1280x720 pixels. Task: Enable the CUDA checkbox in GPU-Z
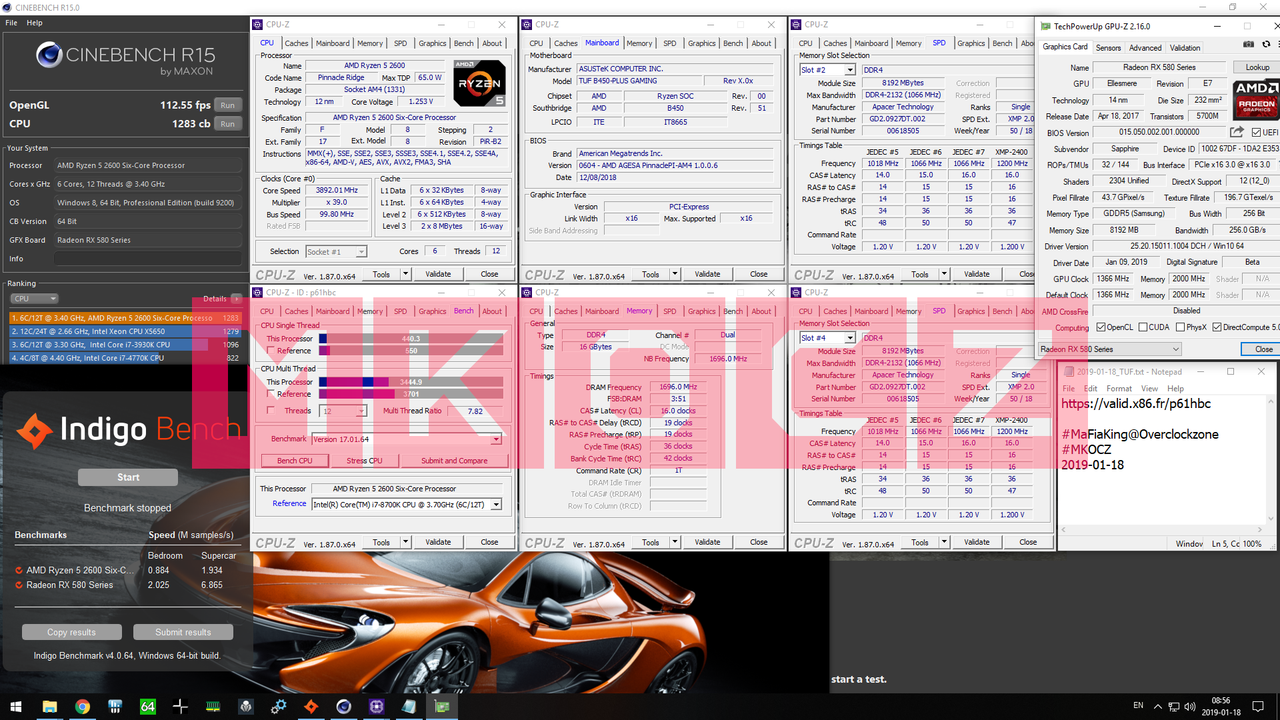[1144, 327]
